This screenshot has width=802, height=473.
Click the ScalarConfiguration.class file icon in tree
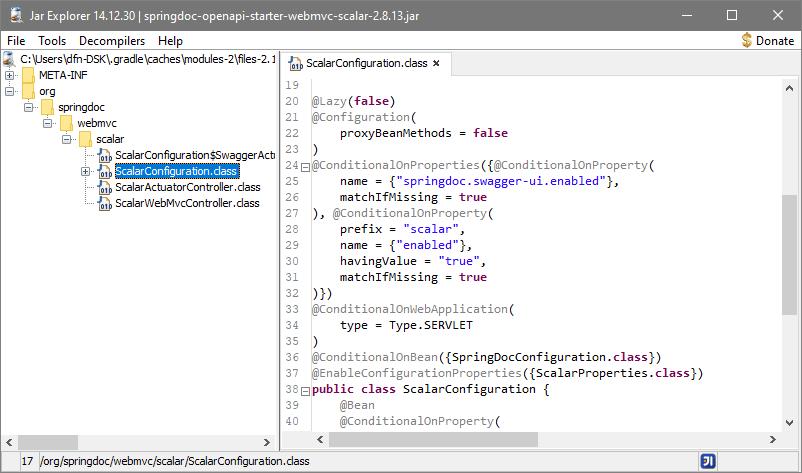pos(105,171)
